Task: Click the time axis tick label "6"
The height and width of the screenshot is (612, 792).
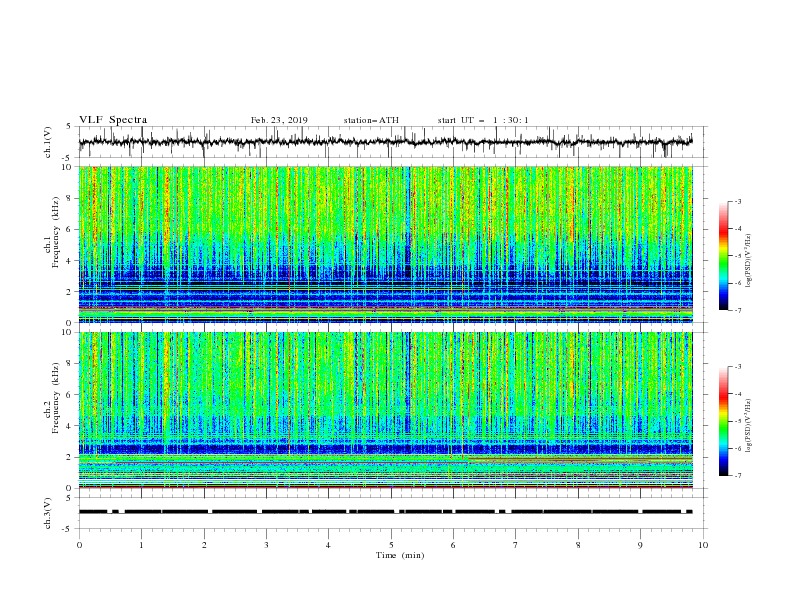Action: click(x=453, y=545)
